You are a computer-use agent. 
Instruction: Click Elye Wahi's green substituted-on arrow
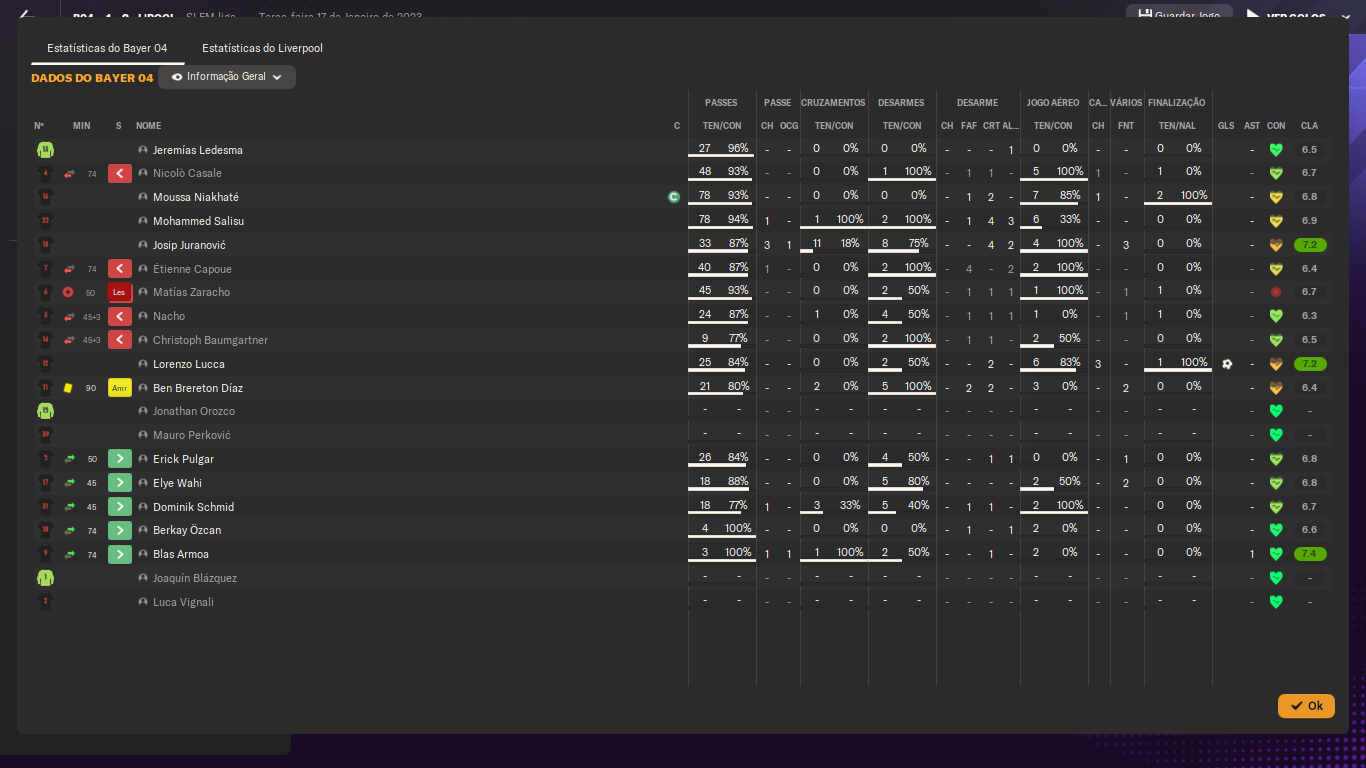click(x=120, y=483)
